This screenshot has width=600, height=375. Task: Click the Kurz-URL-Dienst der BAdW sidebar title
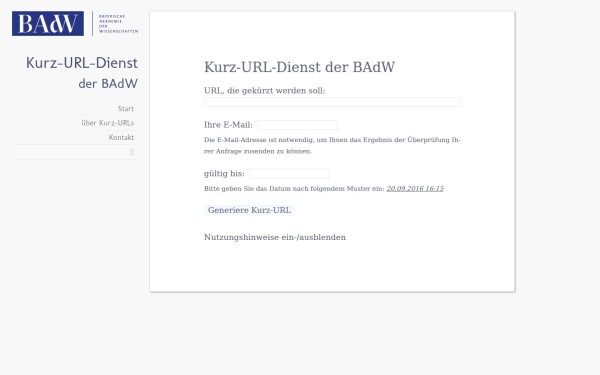82,73
